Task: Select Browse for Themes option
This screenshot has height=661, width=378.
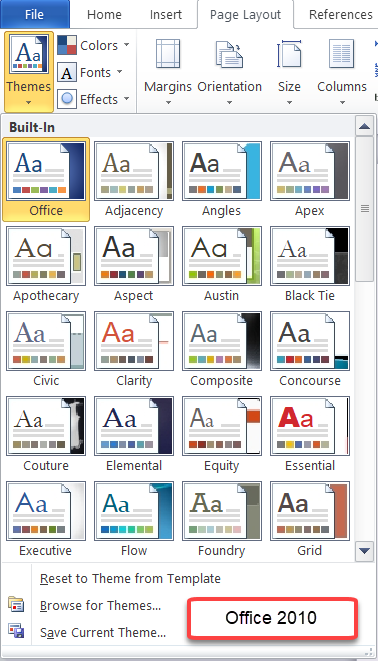Action: 100,605
